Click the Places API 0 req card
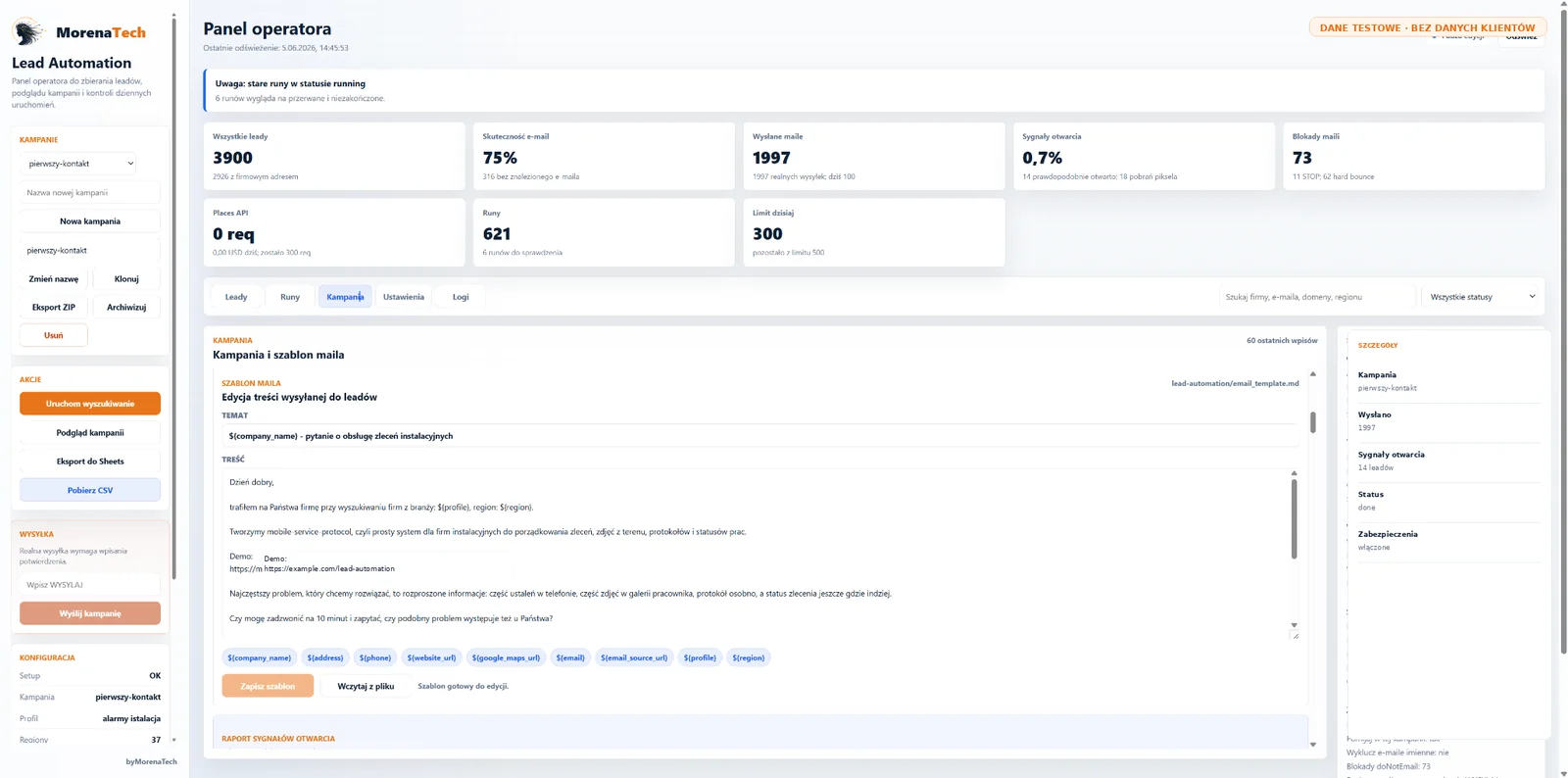The height and width of the screenshot is (778, 1568). [x=334, y=232]
